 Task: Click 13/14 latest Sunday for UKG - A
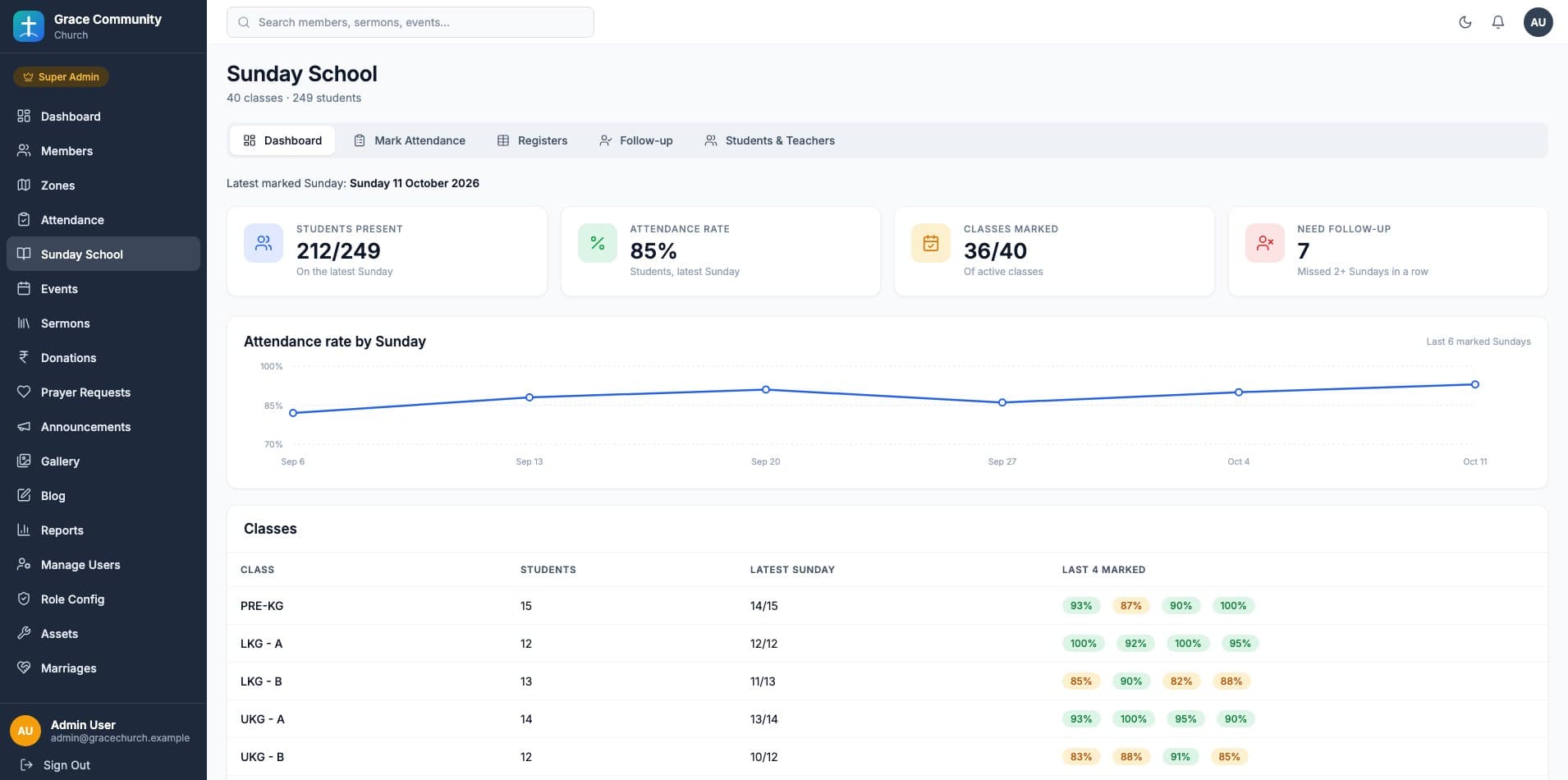763,718
